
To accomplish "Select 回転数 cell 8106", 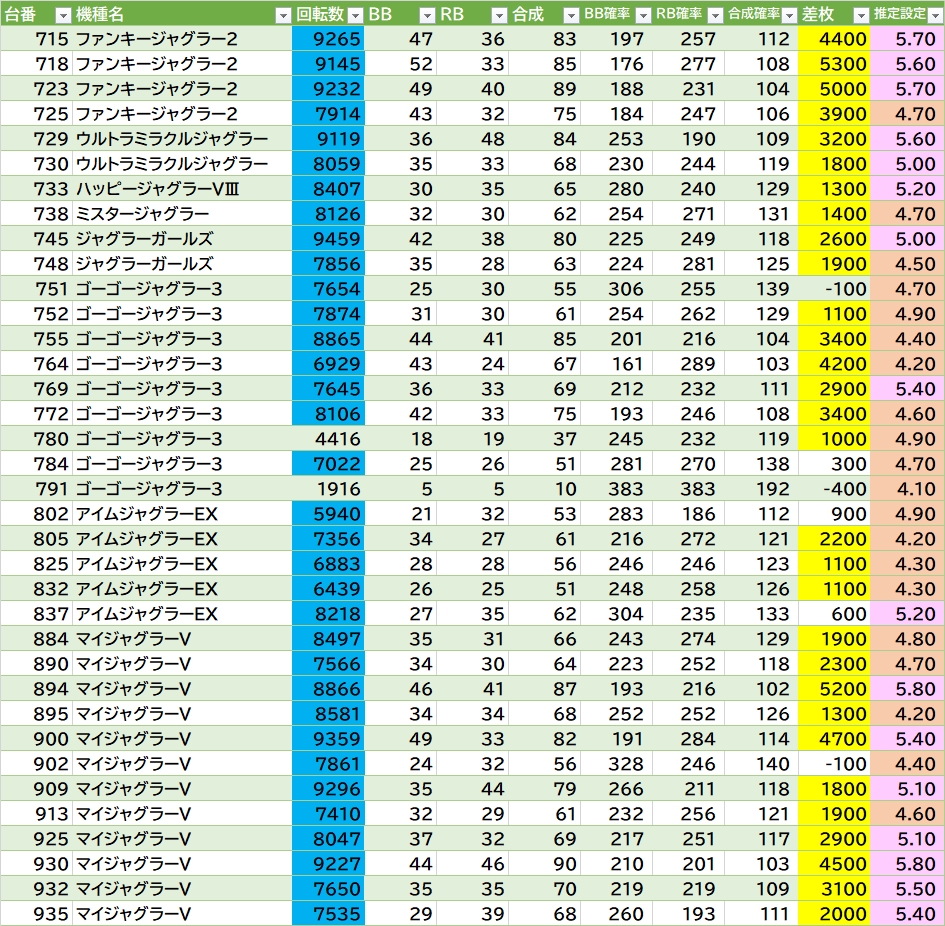I will point(328,414).
